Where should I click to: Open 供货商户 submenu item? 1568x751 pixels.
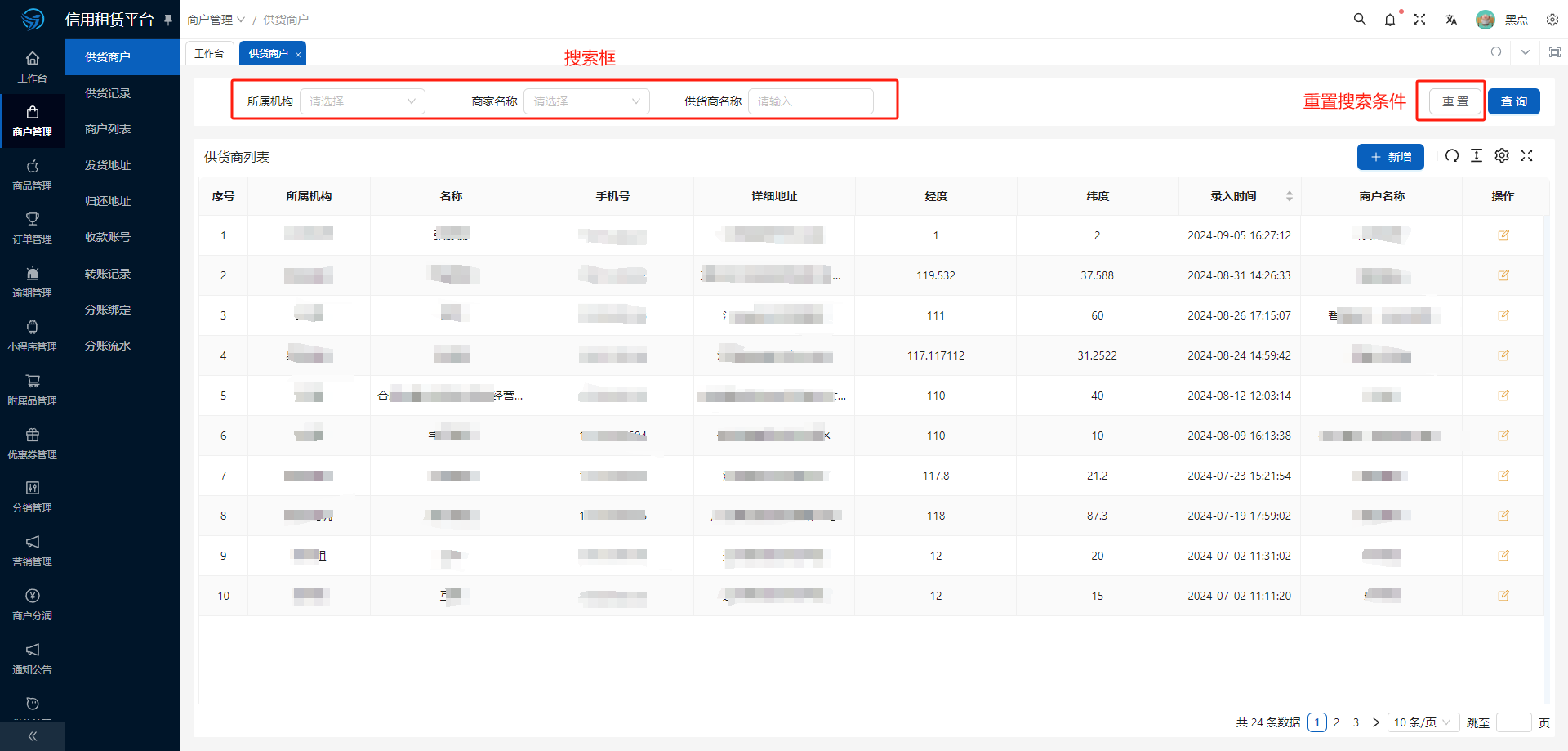[x=122, y=57]
